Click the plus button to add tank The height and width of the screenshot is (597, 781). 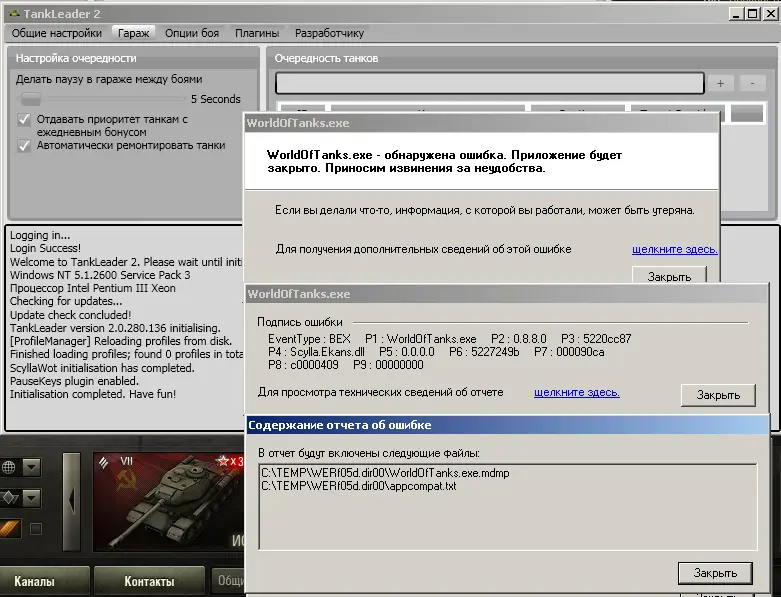[x=720, y=84]
